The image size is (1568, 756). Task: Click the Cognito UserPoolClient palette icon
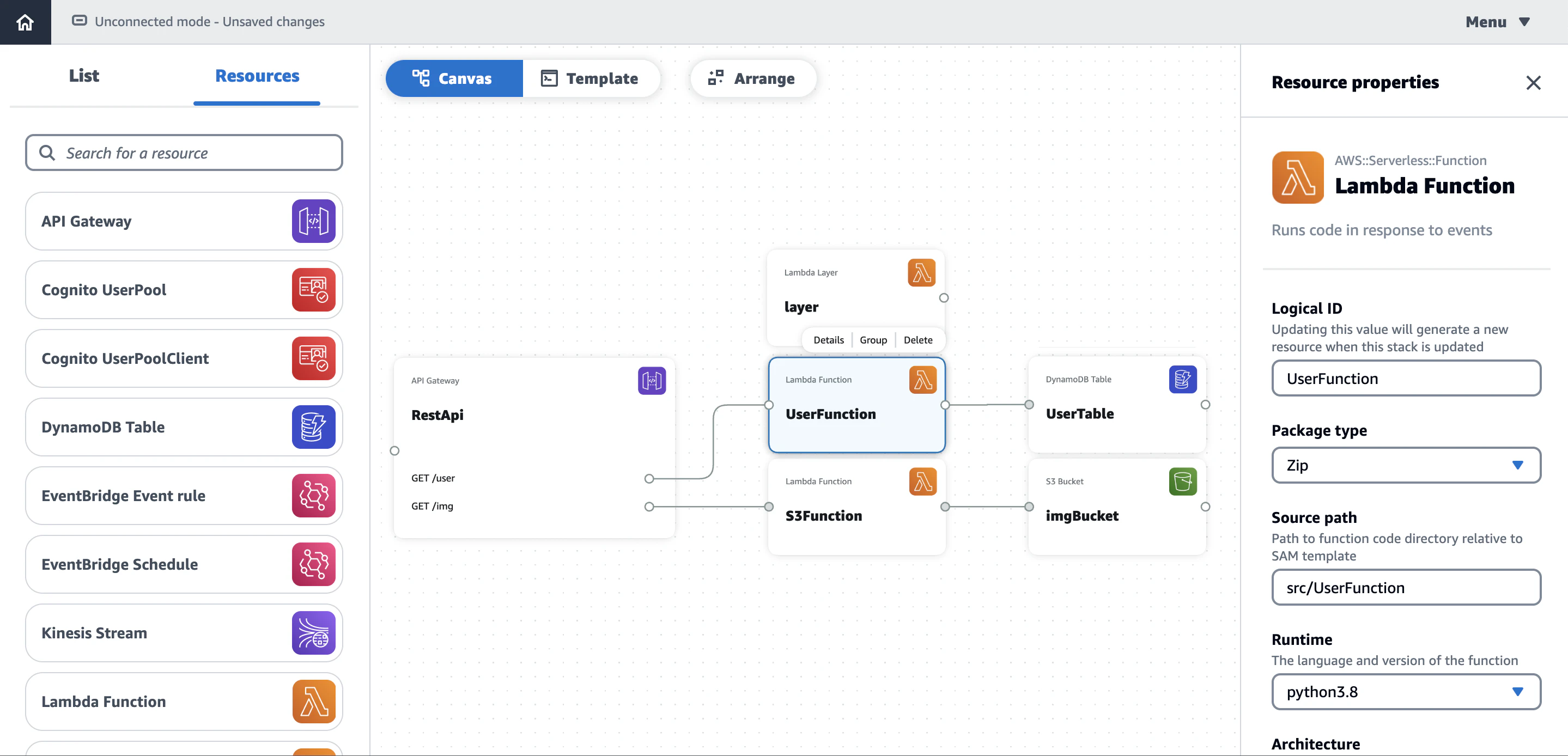coord(313,358)
